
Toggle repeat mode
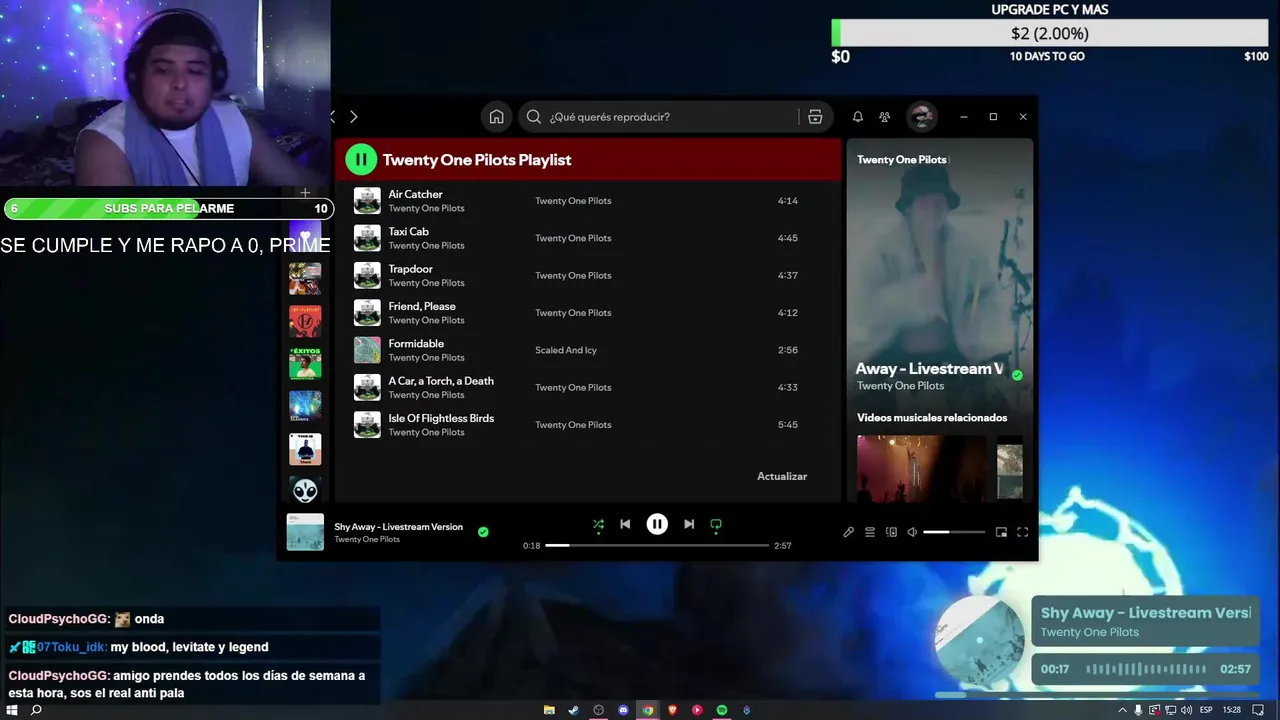coord(716,524)
